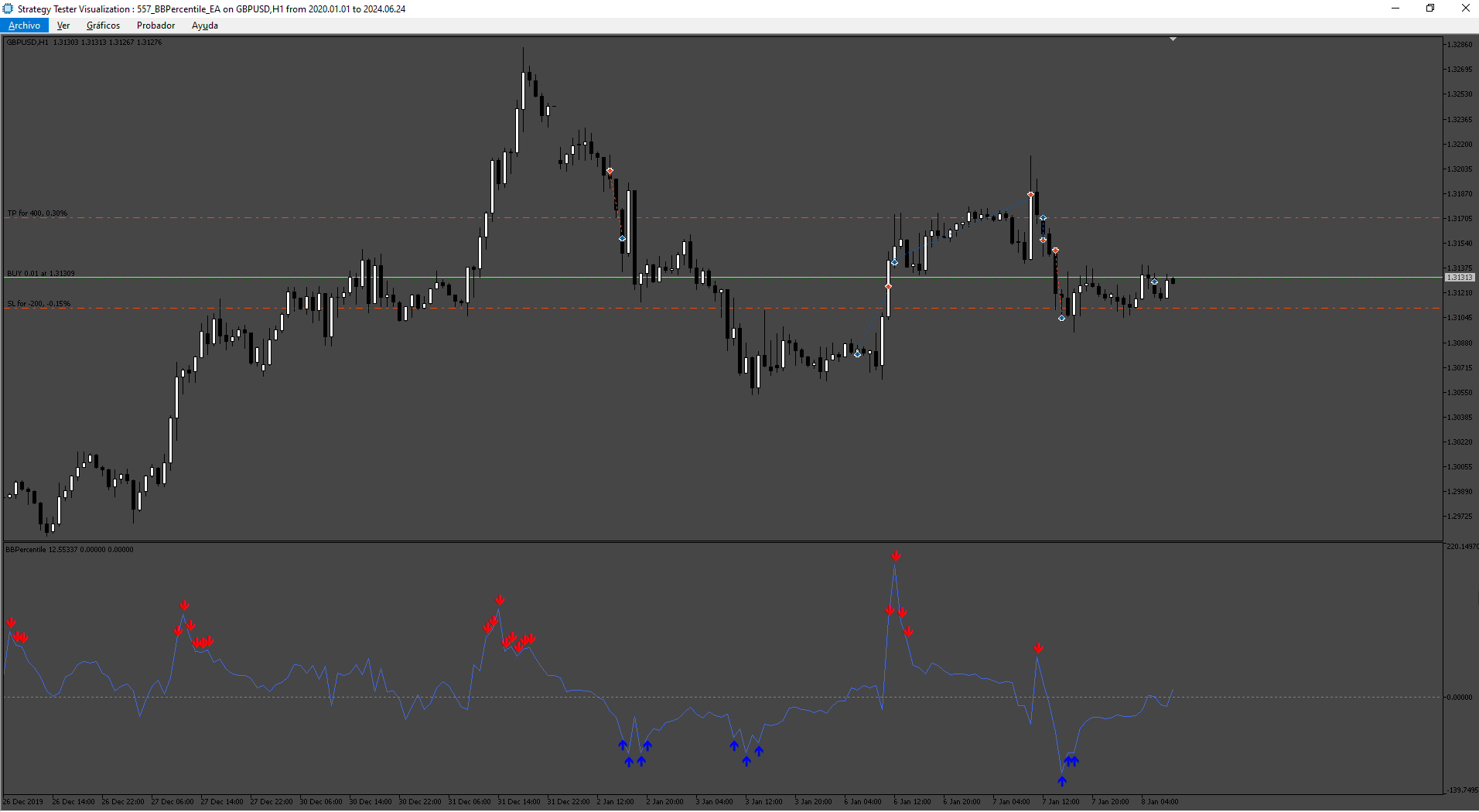Click the '6 Jan 12:00' time axis label
This screenshot has height=812, width=1479.
click(x=912, y=802)
